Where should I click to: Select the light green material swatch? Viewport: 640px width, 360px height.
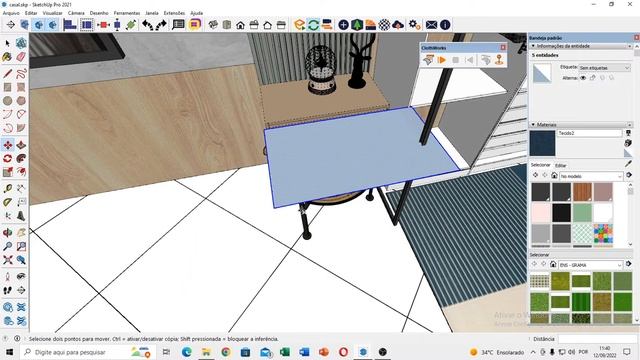[582, 213]
